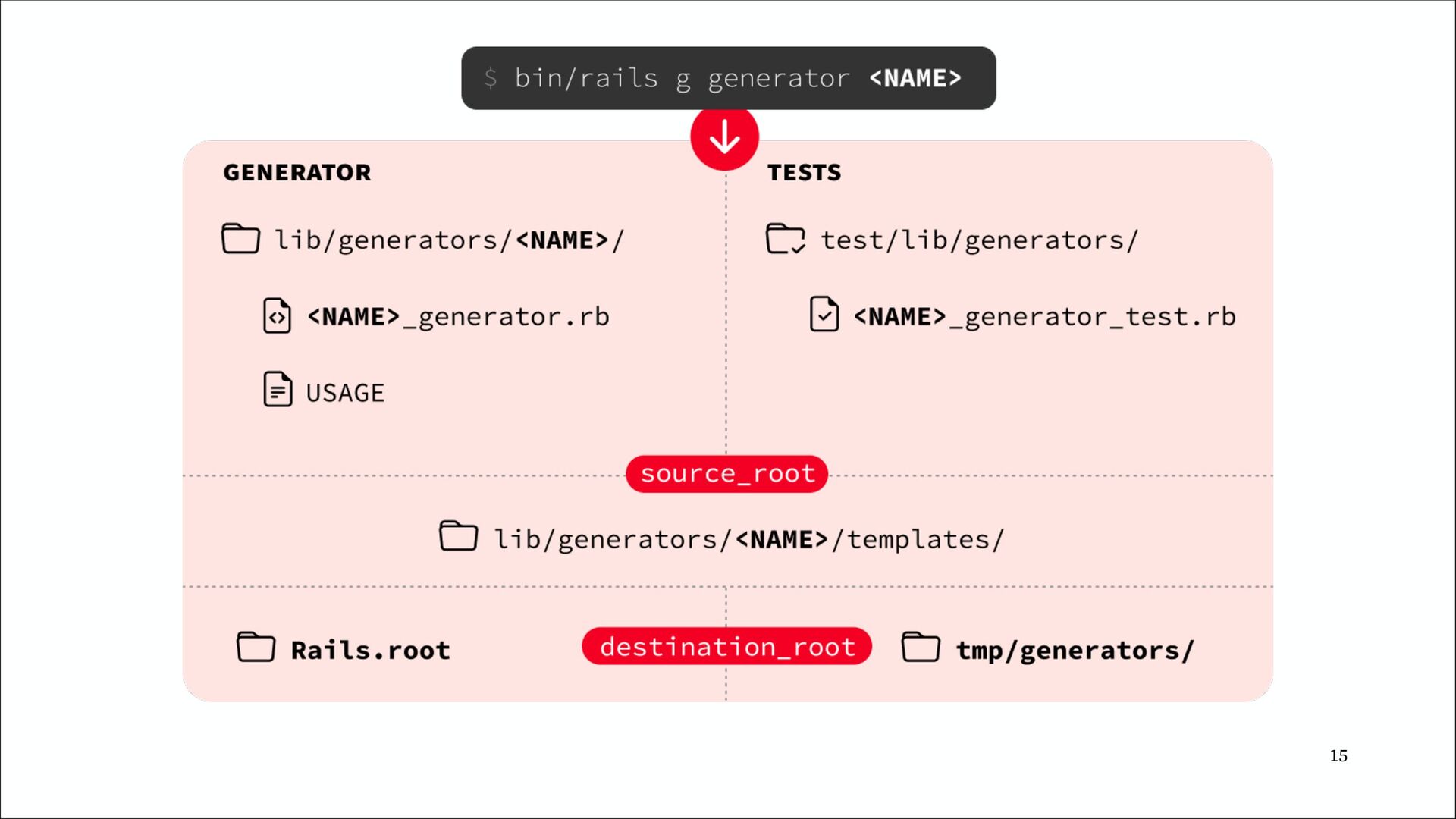The width and height of the screenshot is (1456, 819).
Task: Click the lib/generators/<NAME>/templates/ path text
Action: [x=749, y=540]
